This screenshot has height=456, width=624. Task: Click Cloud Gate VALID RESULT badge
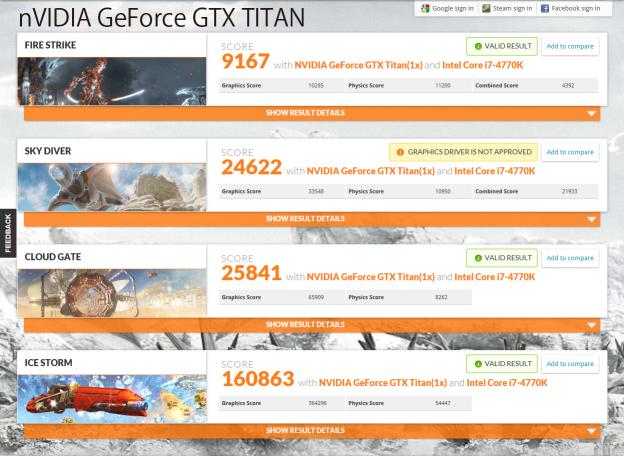pos(502,258)
